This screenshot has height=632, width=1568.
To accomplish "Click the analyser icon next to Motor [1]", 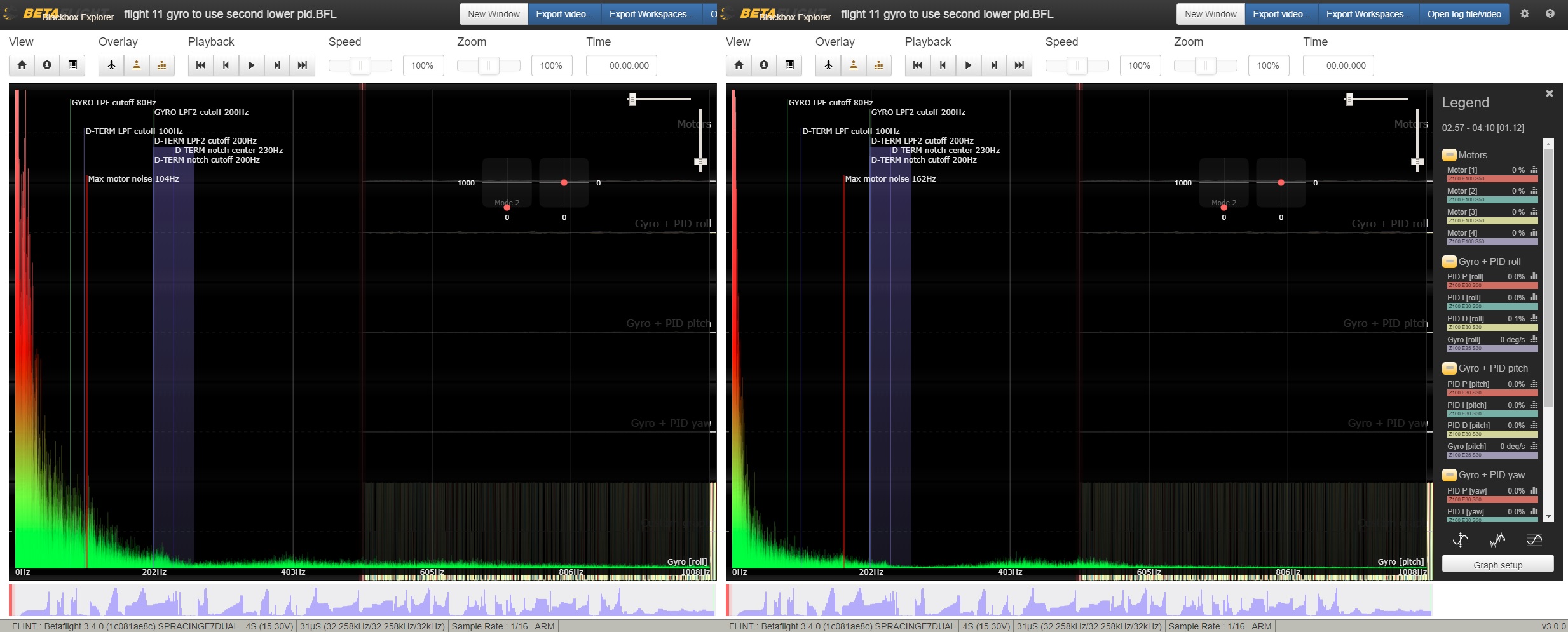I will (x=1534, y=170).
